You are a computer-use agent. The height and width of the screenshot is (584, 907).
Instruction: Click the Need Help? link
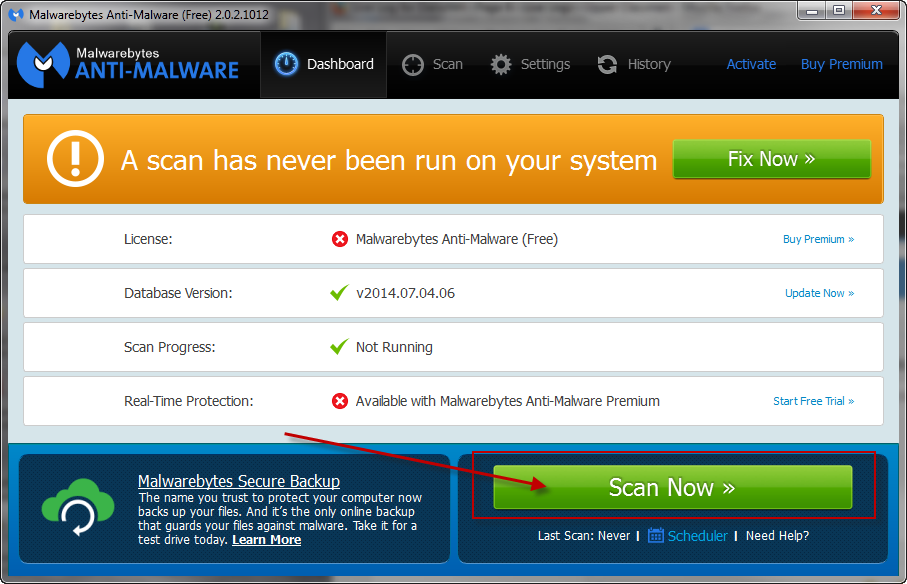(777, 536)
